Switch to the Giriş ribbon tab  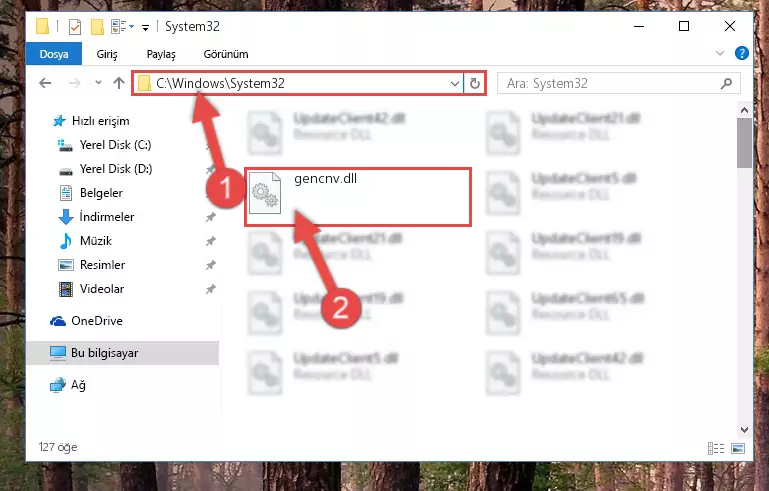pyautogui.click(x=107, y=54)
